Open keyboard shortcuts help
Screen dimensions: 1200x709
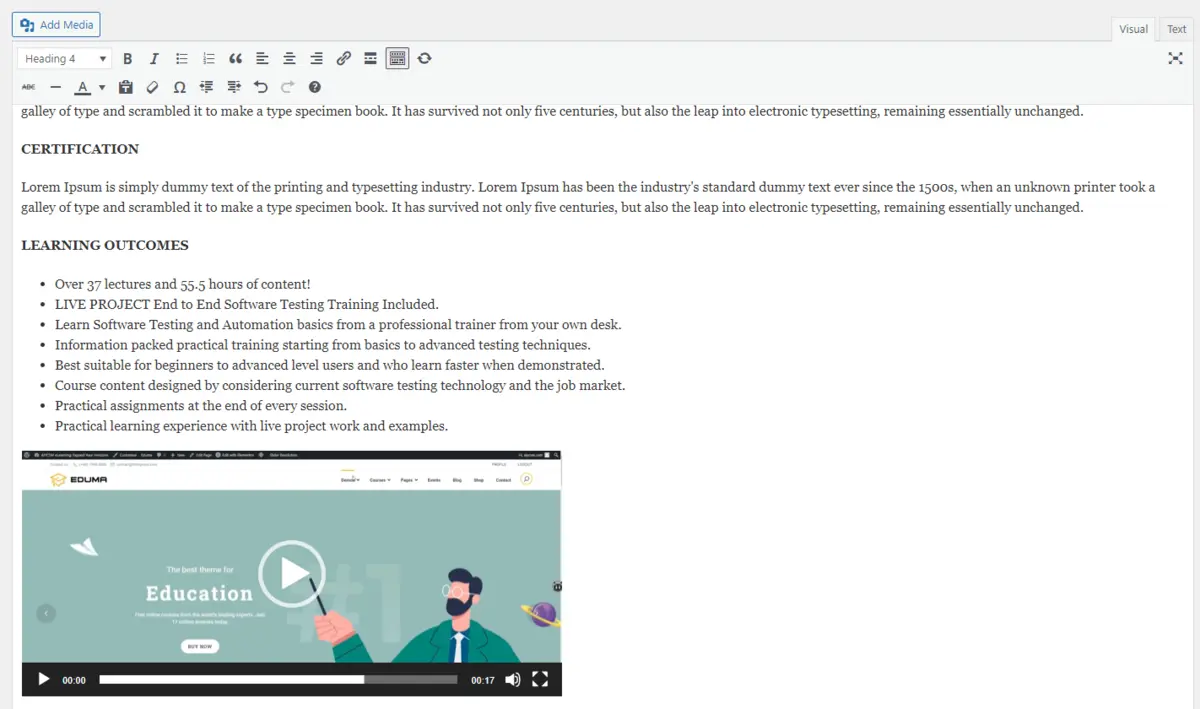click(315, 87)
